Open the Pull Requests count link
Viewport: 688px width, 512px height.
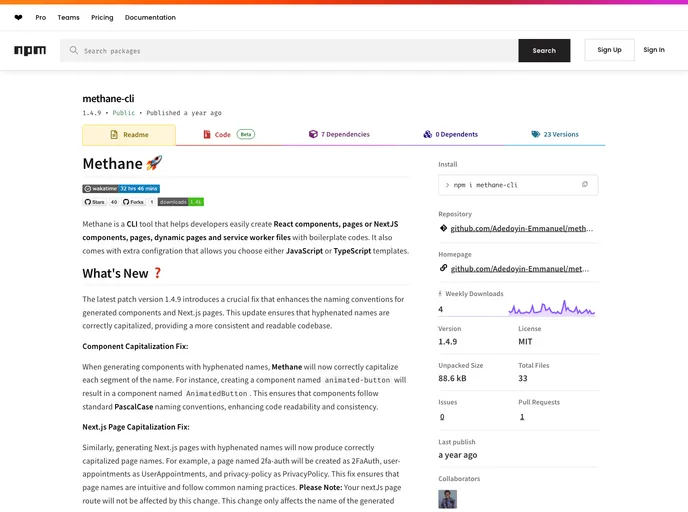point(522,417)
